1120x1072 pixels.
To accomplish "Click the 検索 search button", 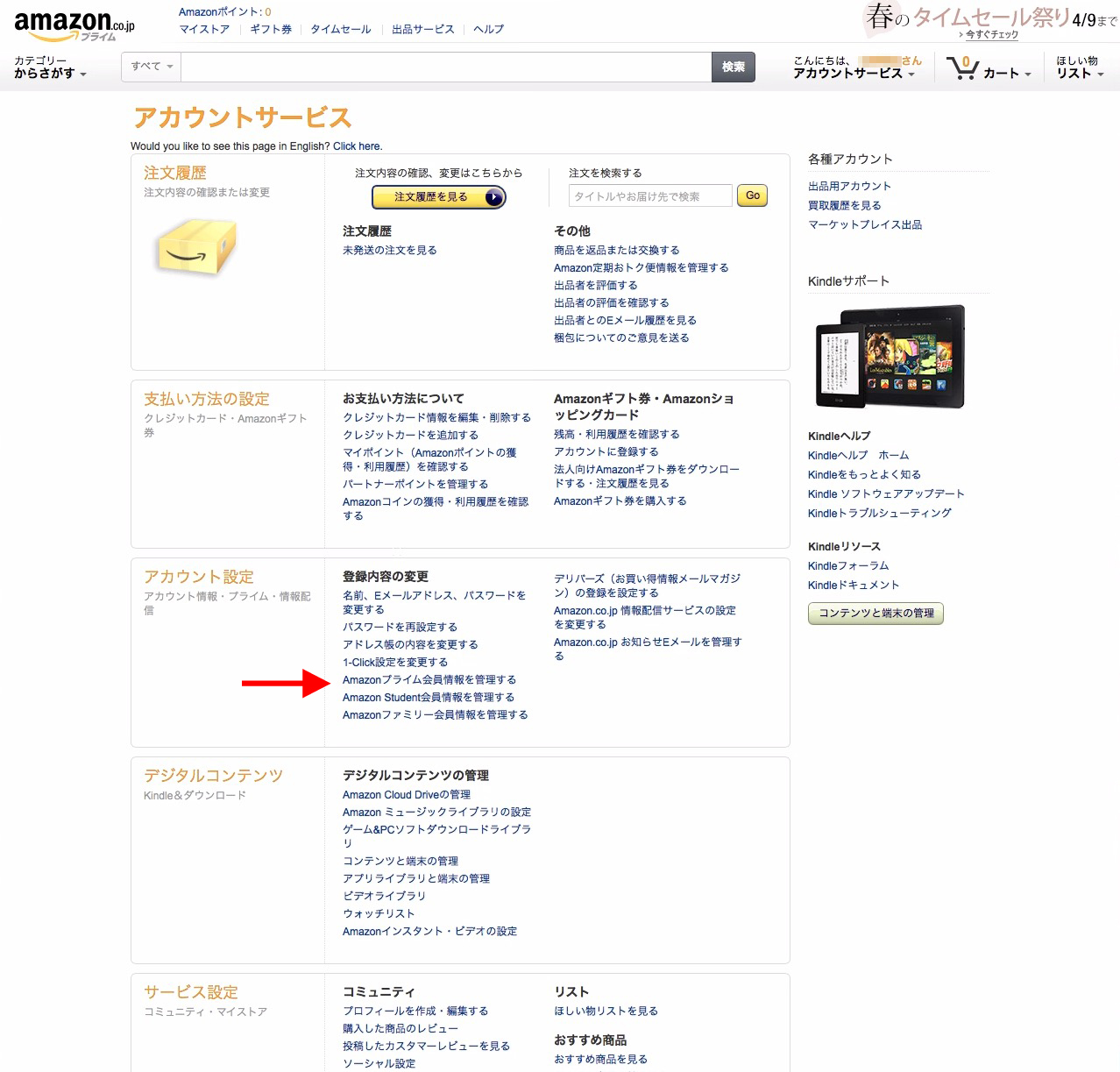I will coord(733,67).
